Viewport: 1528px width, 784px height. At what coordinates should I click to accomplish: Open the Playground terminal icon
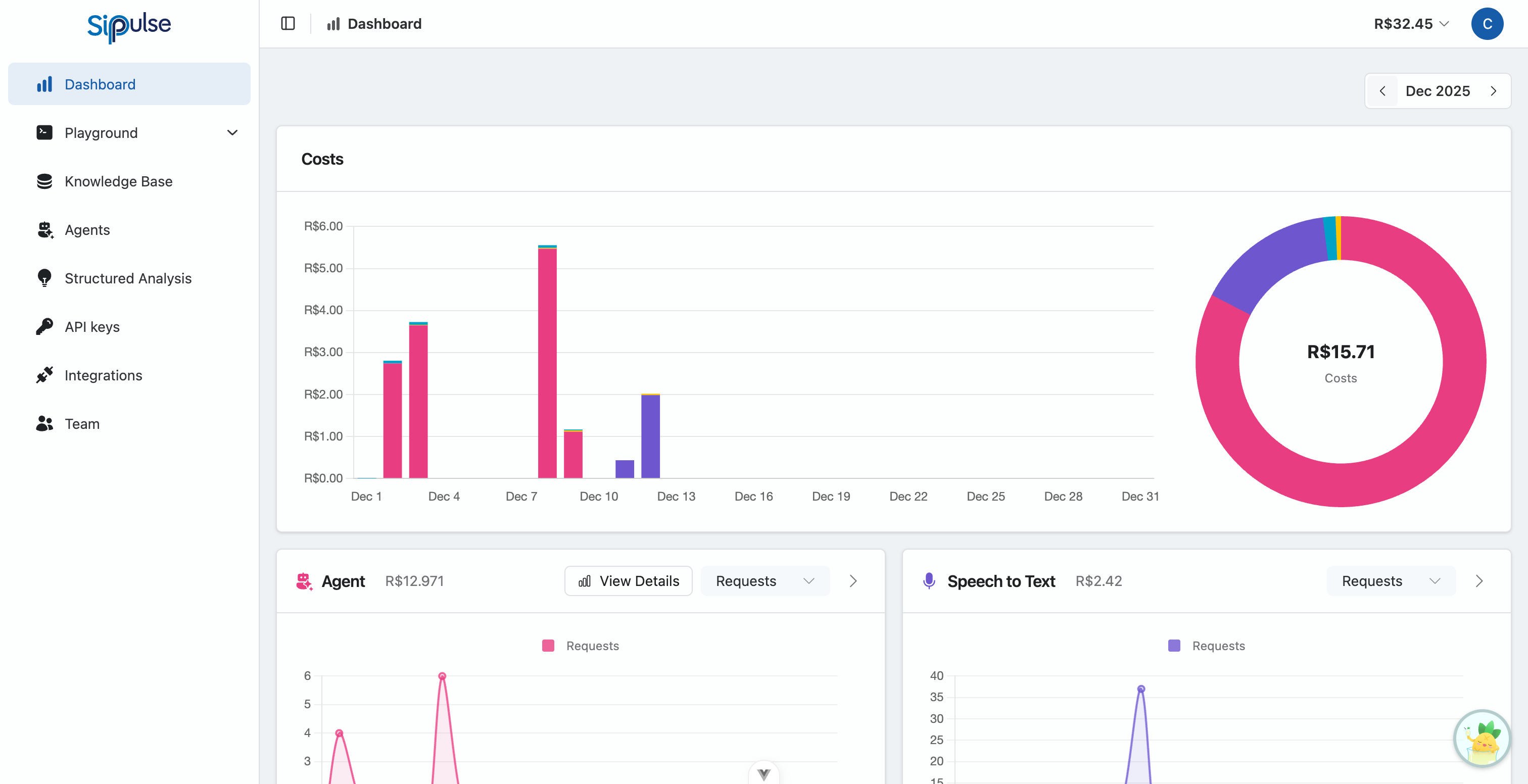coord(44,132)
